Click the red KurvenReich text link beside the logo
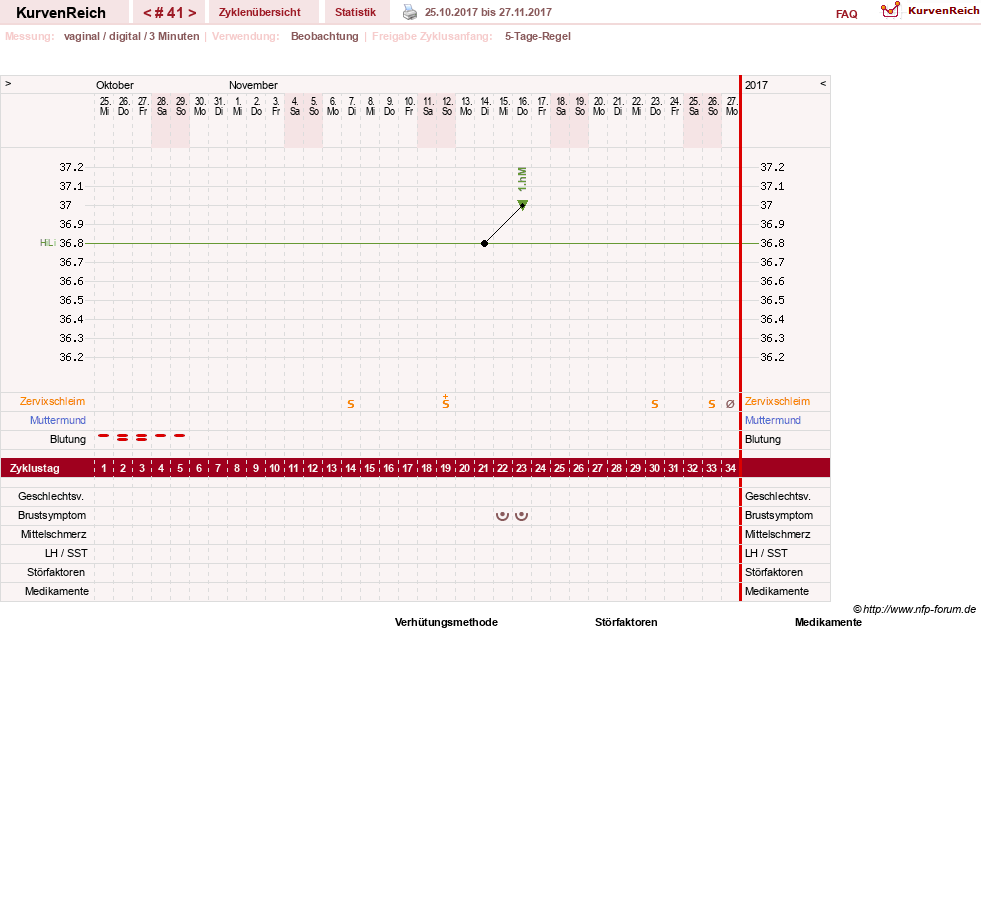This screenshot has height=901, width=981. click(x=943, y=11)
